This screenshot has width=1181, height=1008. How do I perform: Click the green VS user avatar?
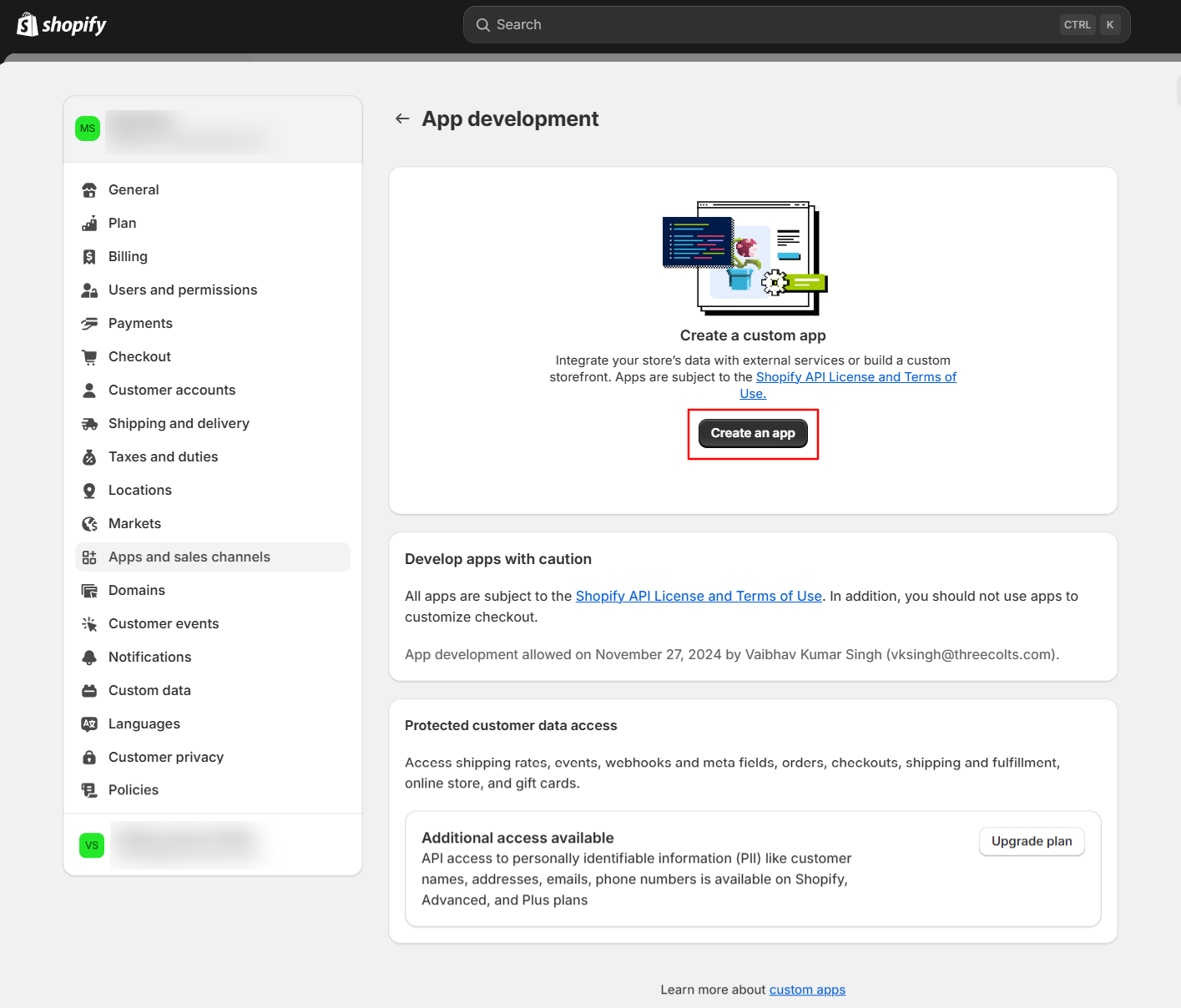92,845
